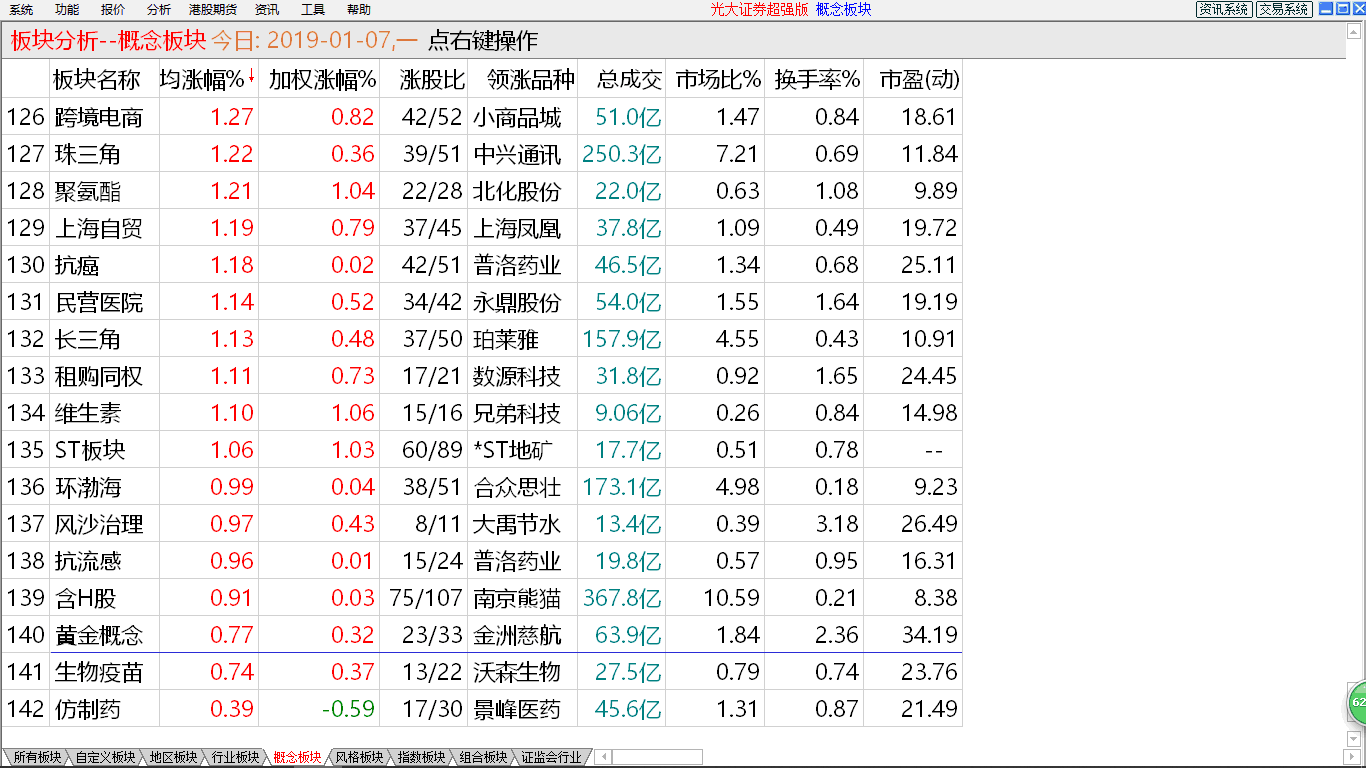Screen dimensions: 1366x768
Task: Switch to the 指数板块 tab
Action: (x=421, y=757)
